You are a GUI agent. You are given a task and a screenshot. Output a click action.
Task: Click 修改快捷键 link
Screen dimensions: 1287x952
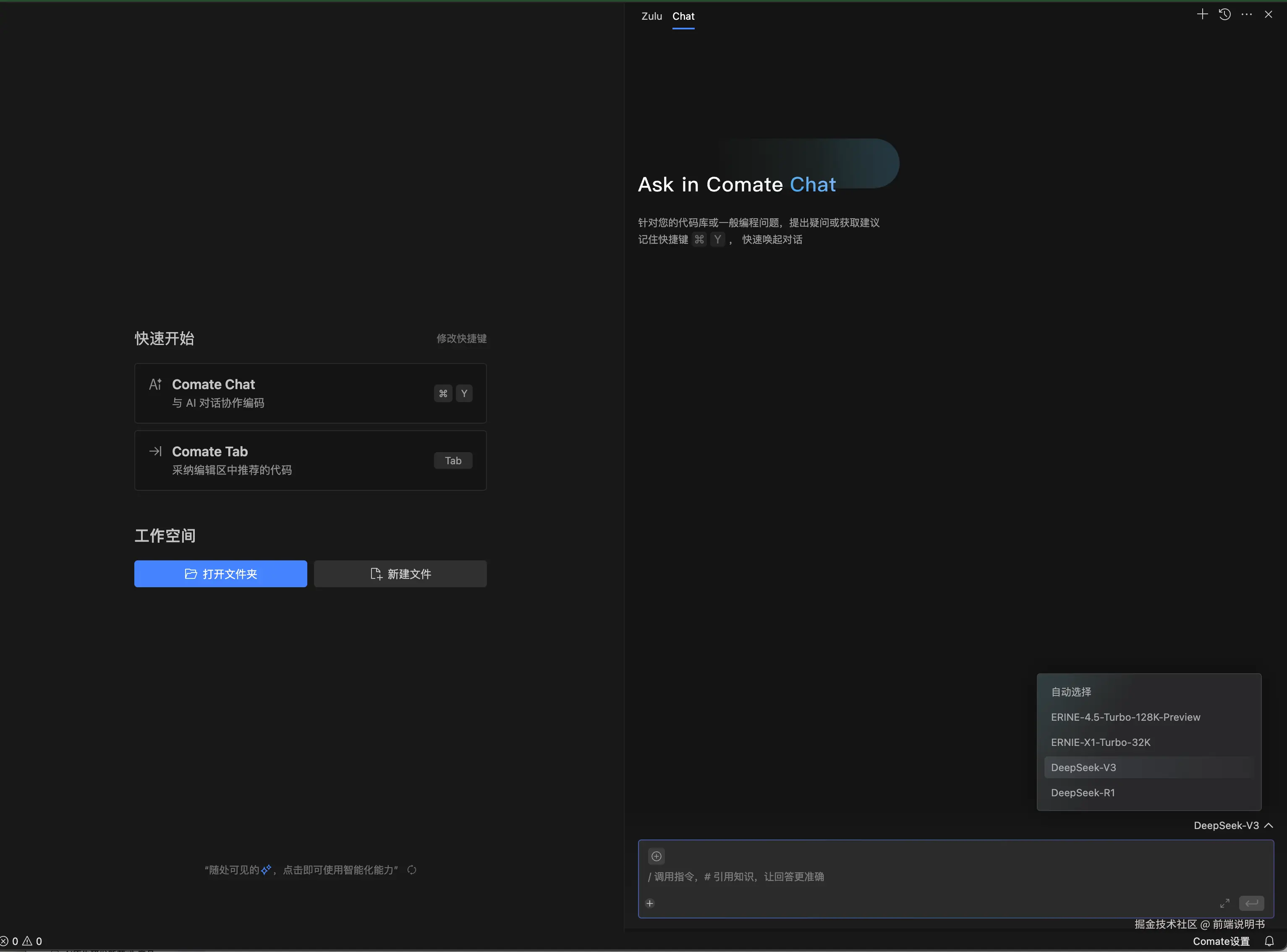point(461,338)
